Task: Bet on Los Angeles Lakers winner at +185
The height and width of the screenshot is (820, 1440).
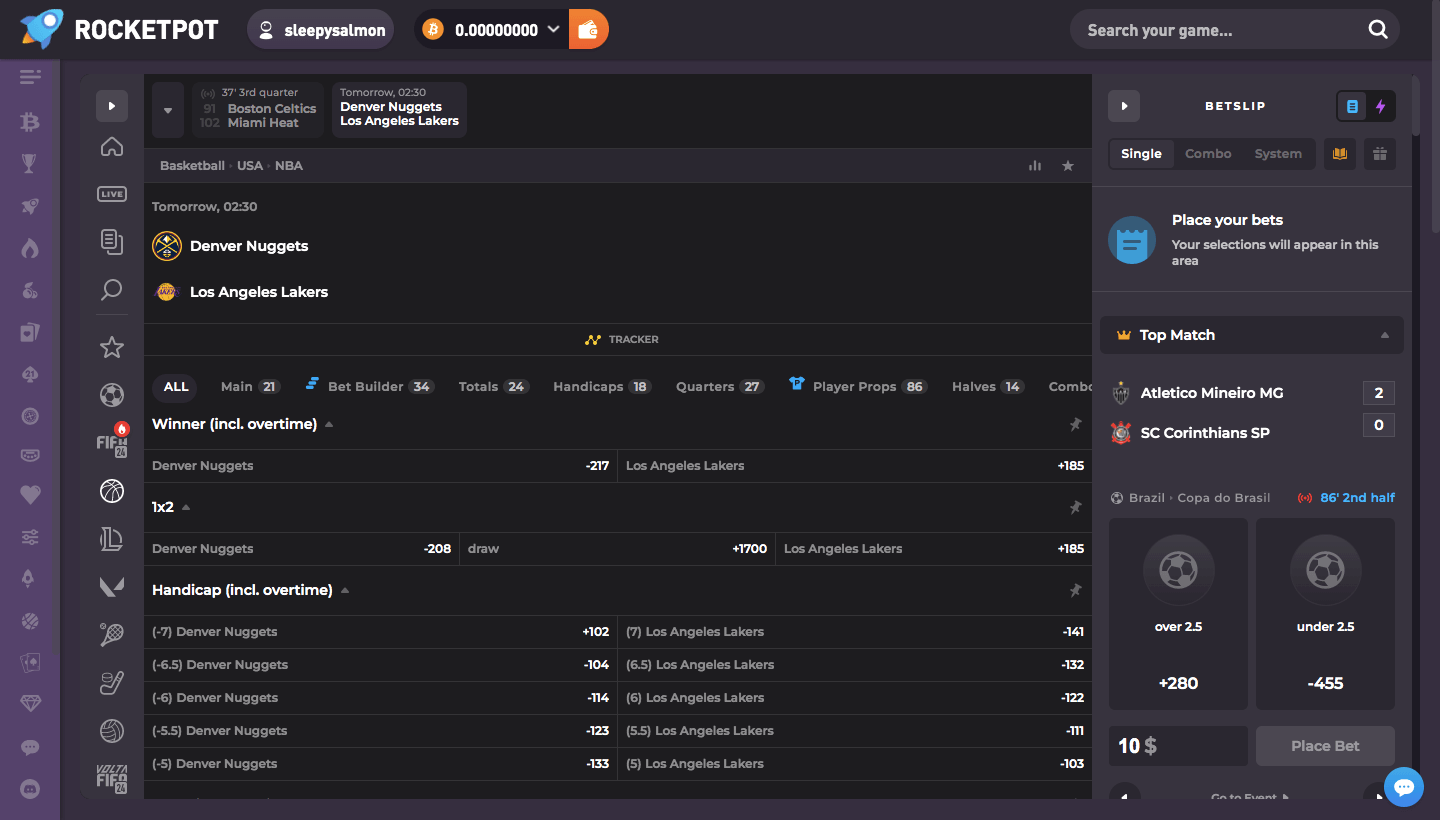Action: (x=855, y=466)
